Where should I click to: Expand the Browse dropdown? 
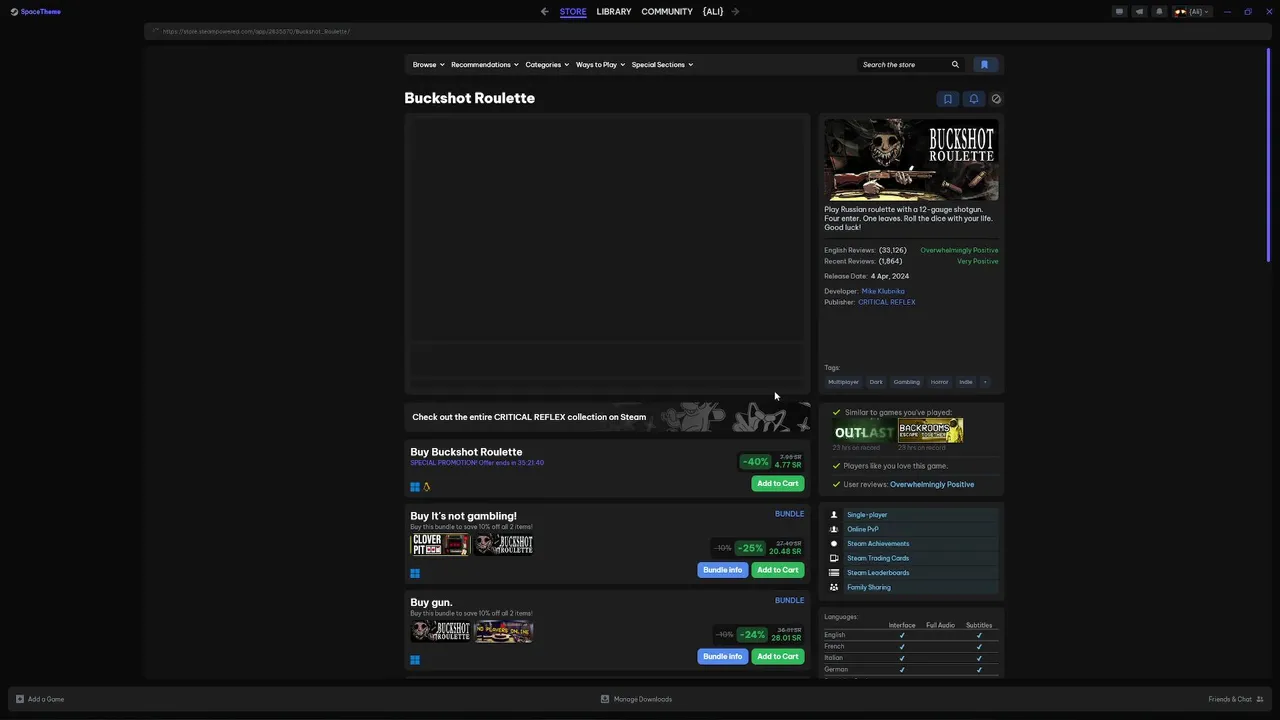tap(428, 65)
